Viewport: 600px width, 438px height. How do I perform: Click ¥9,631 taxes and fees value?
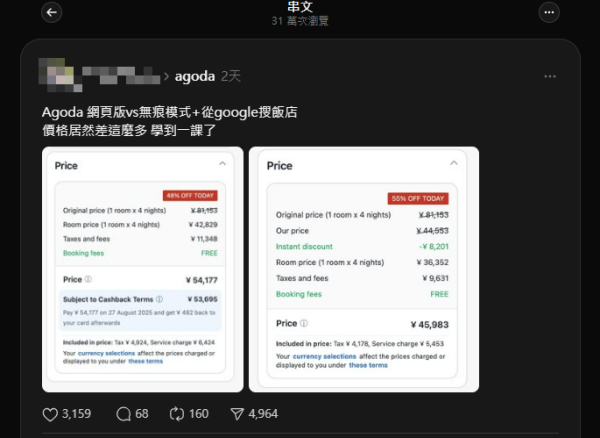[435, 278]
